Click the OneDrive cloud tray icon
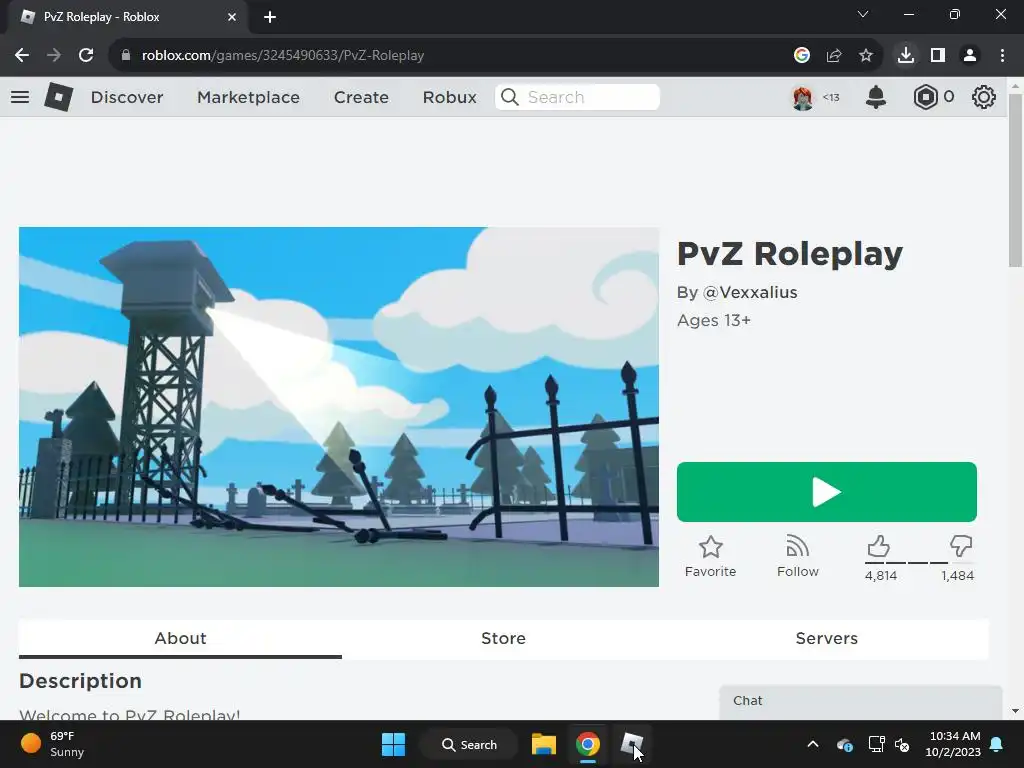This screenshot has height=768, width=1024. pyautogui.click(x=844, y=744)
